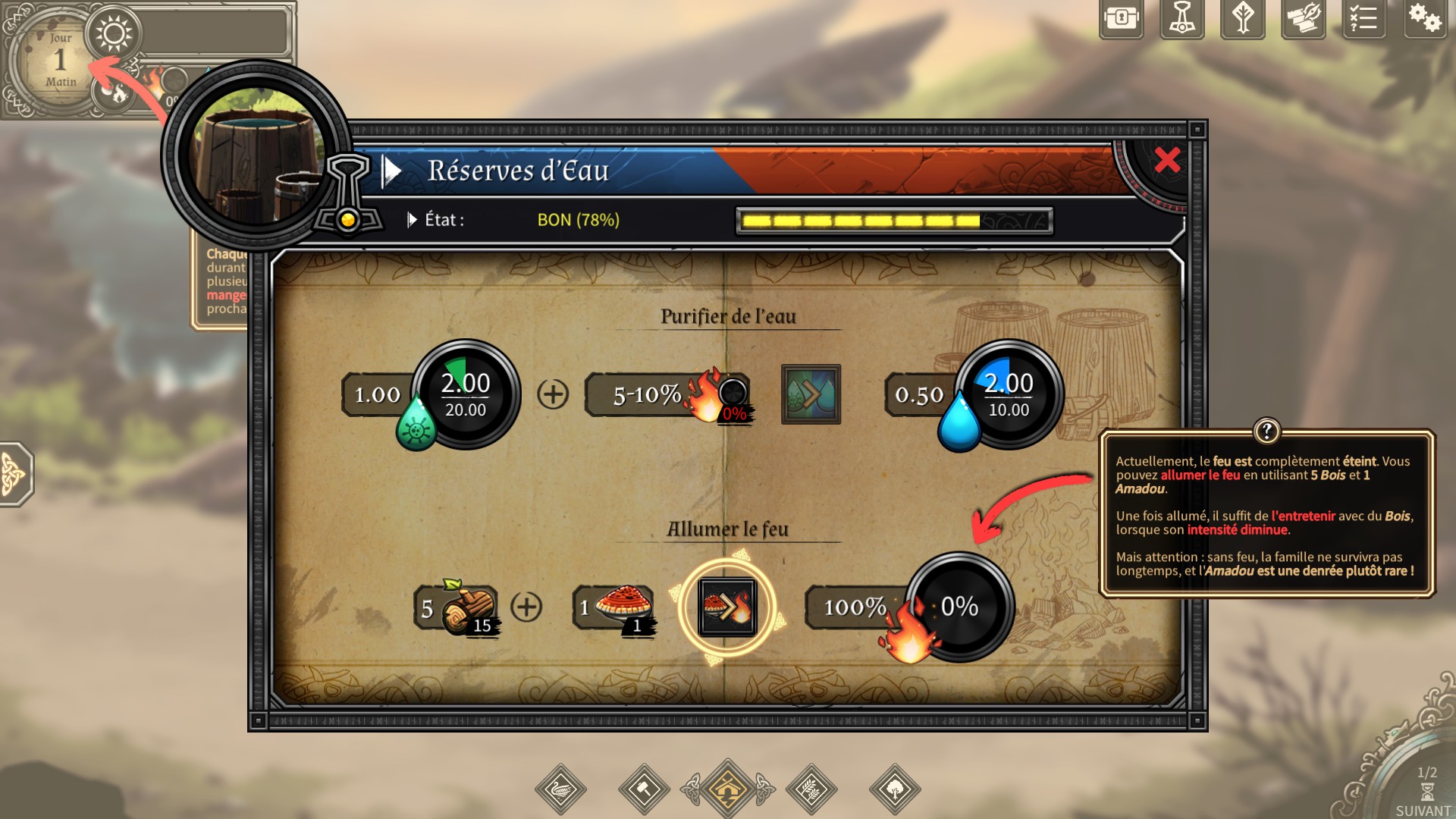Viewport: 1456px width, 819px height.
Task: Open the quest checklist icon
Action: tap(1363, 17)
